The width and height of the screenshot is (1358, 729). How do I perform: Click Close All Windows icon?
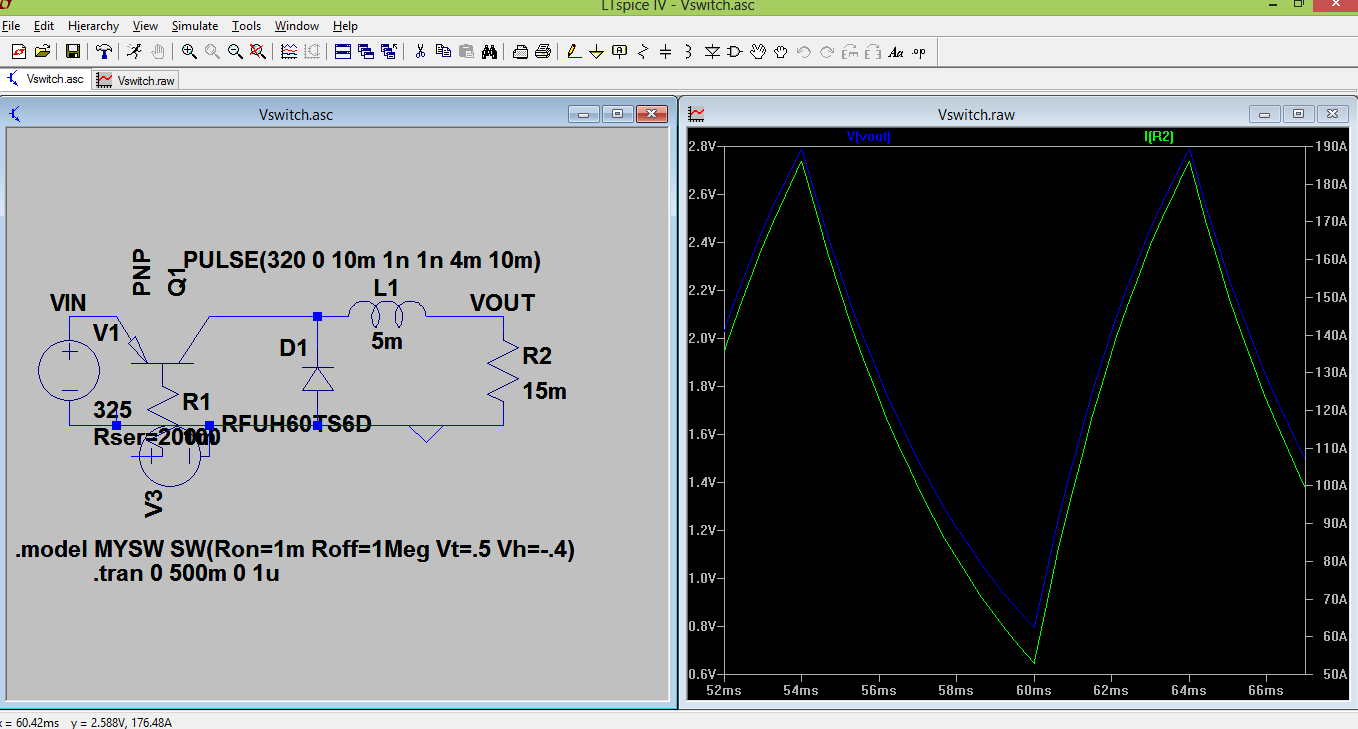389,51
